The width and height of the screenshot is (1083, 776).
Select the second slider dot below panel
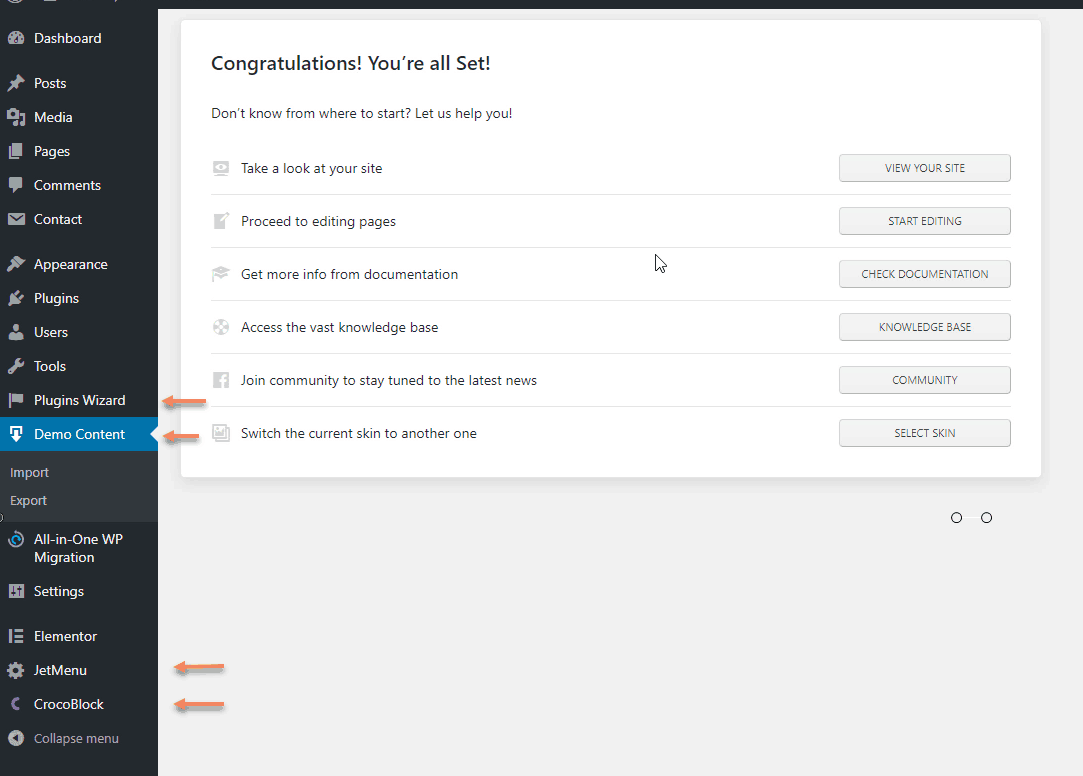click(987, 518)
